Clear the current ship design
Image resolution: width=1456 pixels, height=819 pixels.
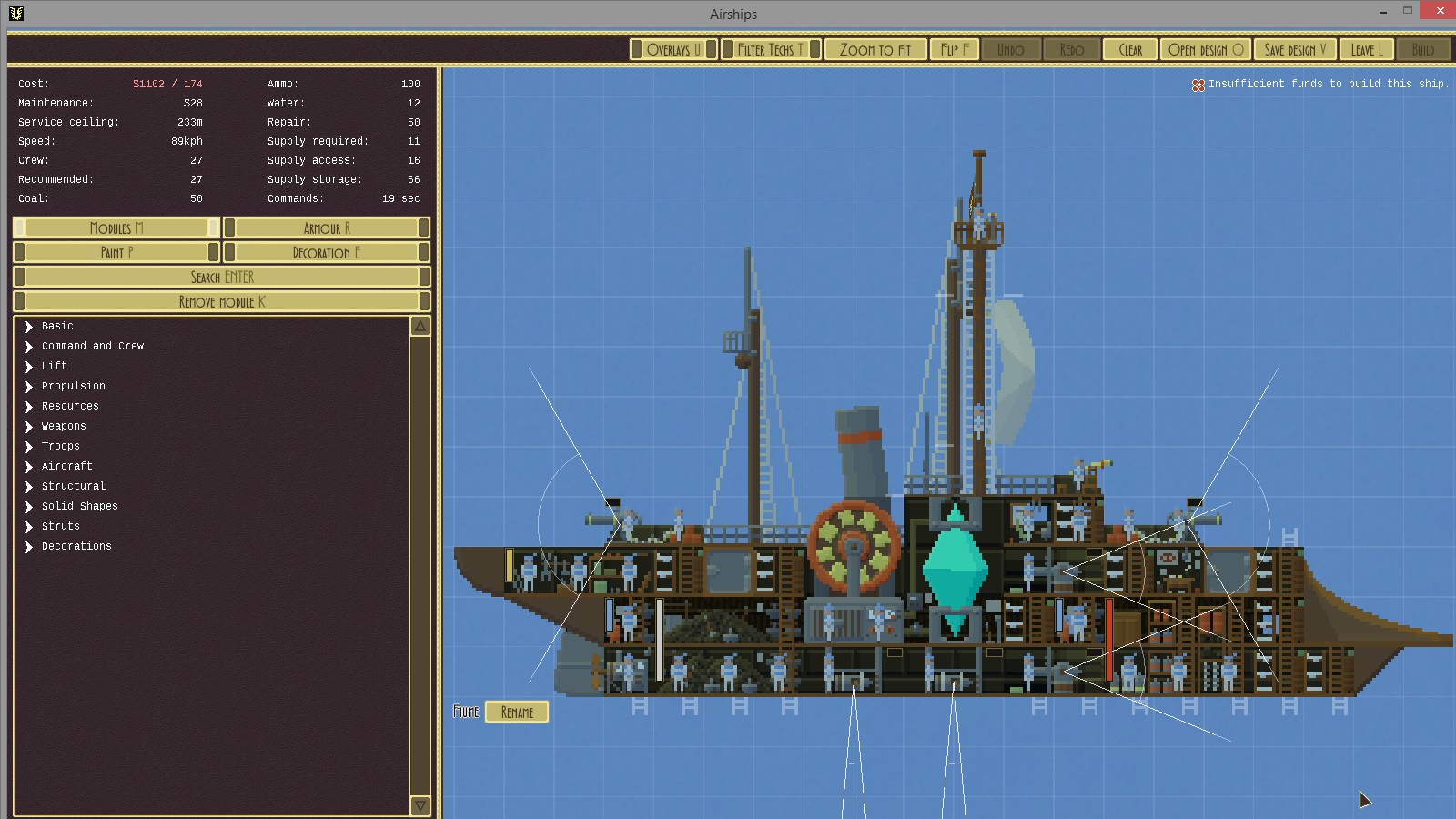tap(1130, 49)
